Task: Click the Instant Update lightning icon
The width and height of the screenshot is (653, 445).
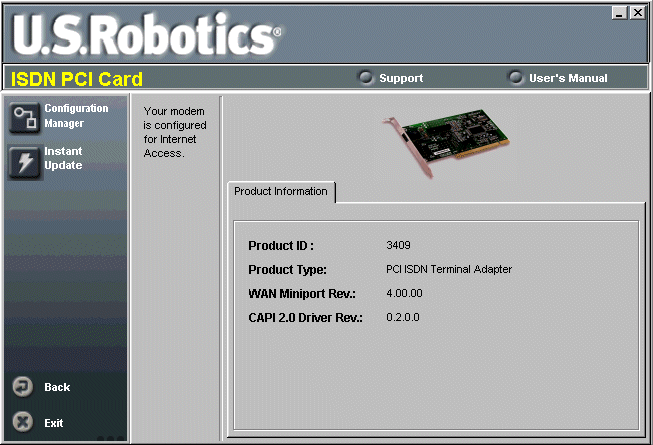Action: pos(24,161)
